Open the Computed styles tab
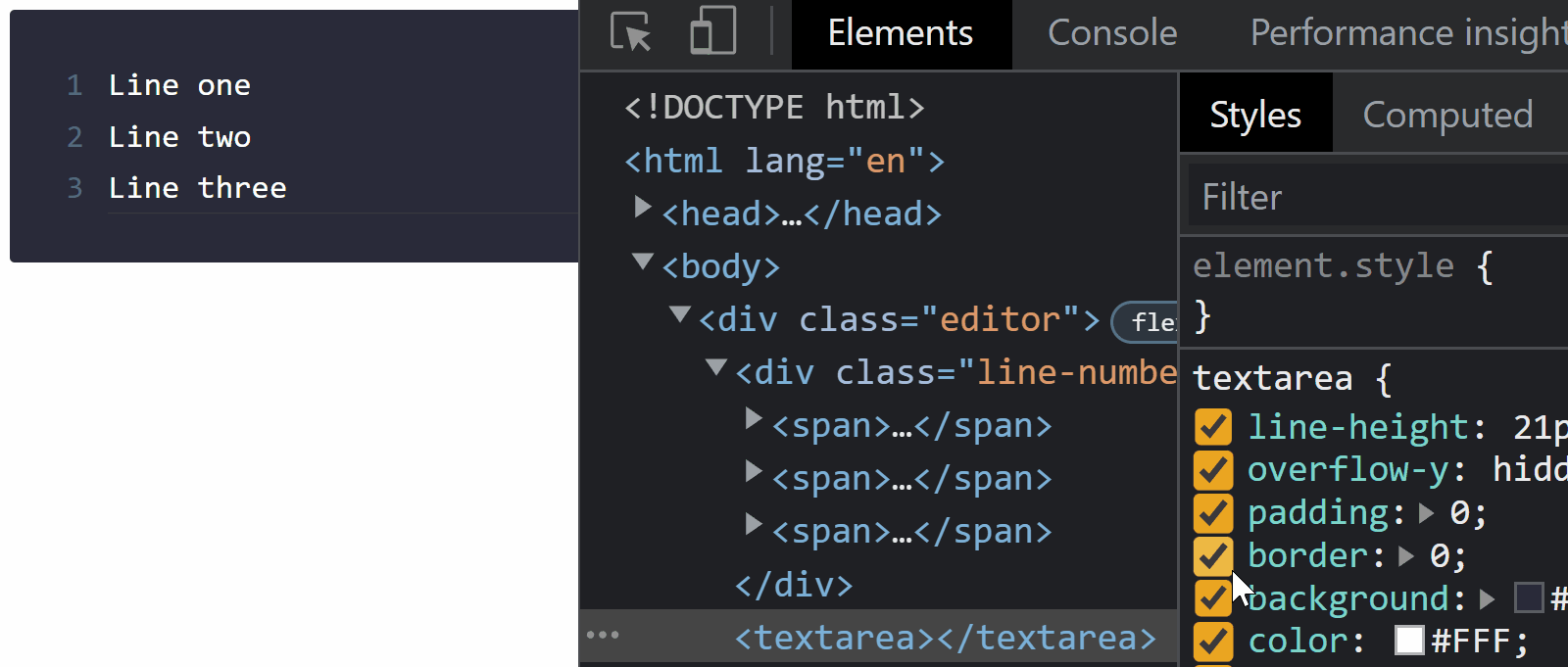Screen dimensions: 1568x667 [1446, 115]
